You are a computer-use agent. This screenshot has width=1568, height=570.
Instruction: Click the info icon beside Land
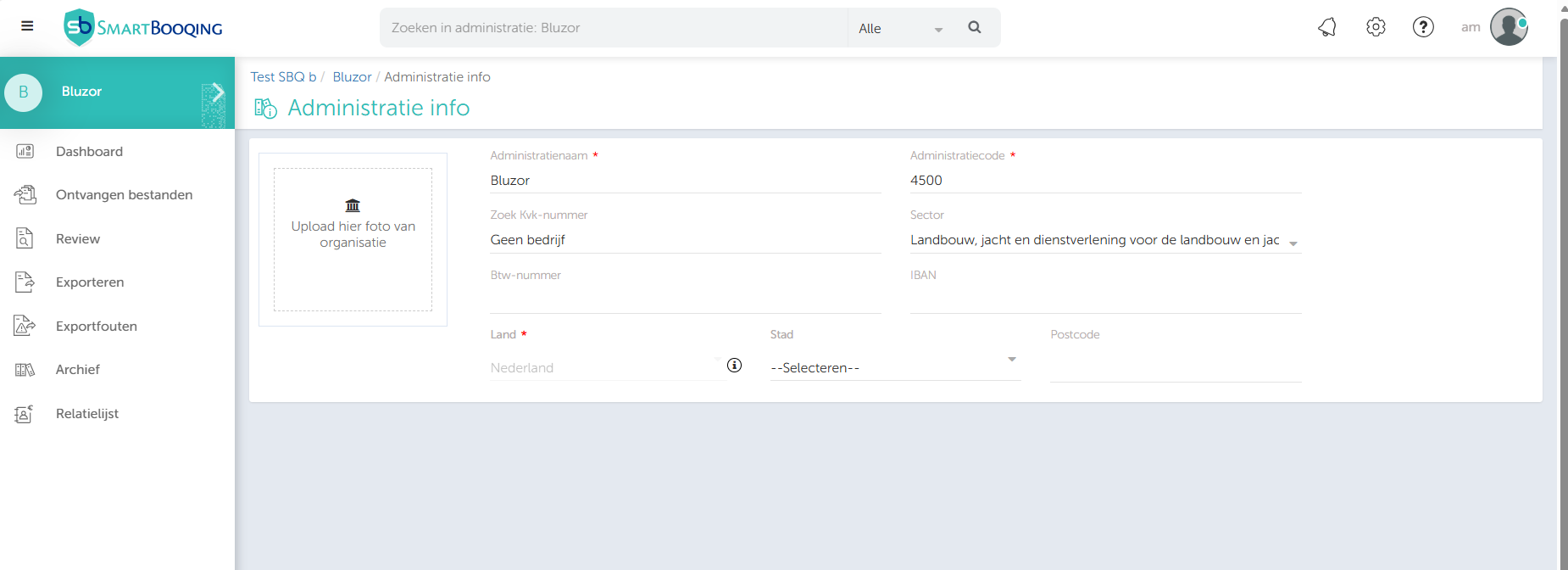734,366
